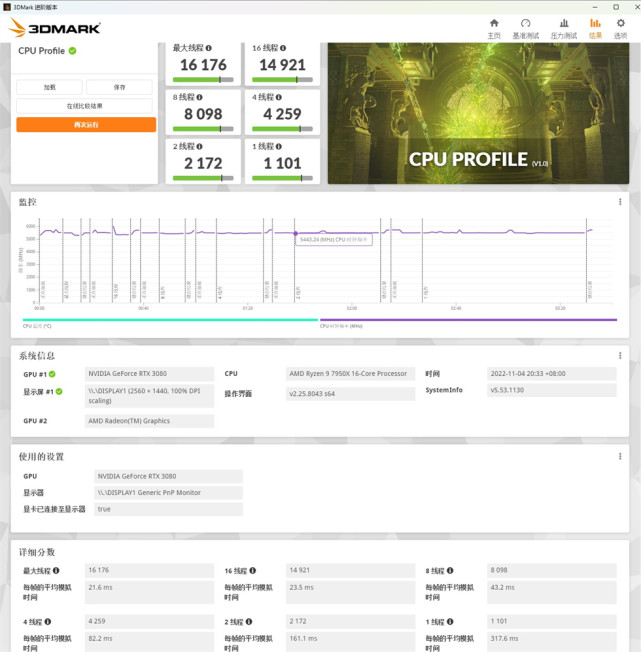Click the 43.2 ms frame time value
641x652 pixels.
point(552,592)
